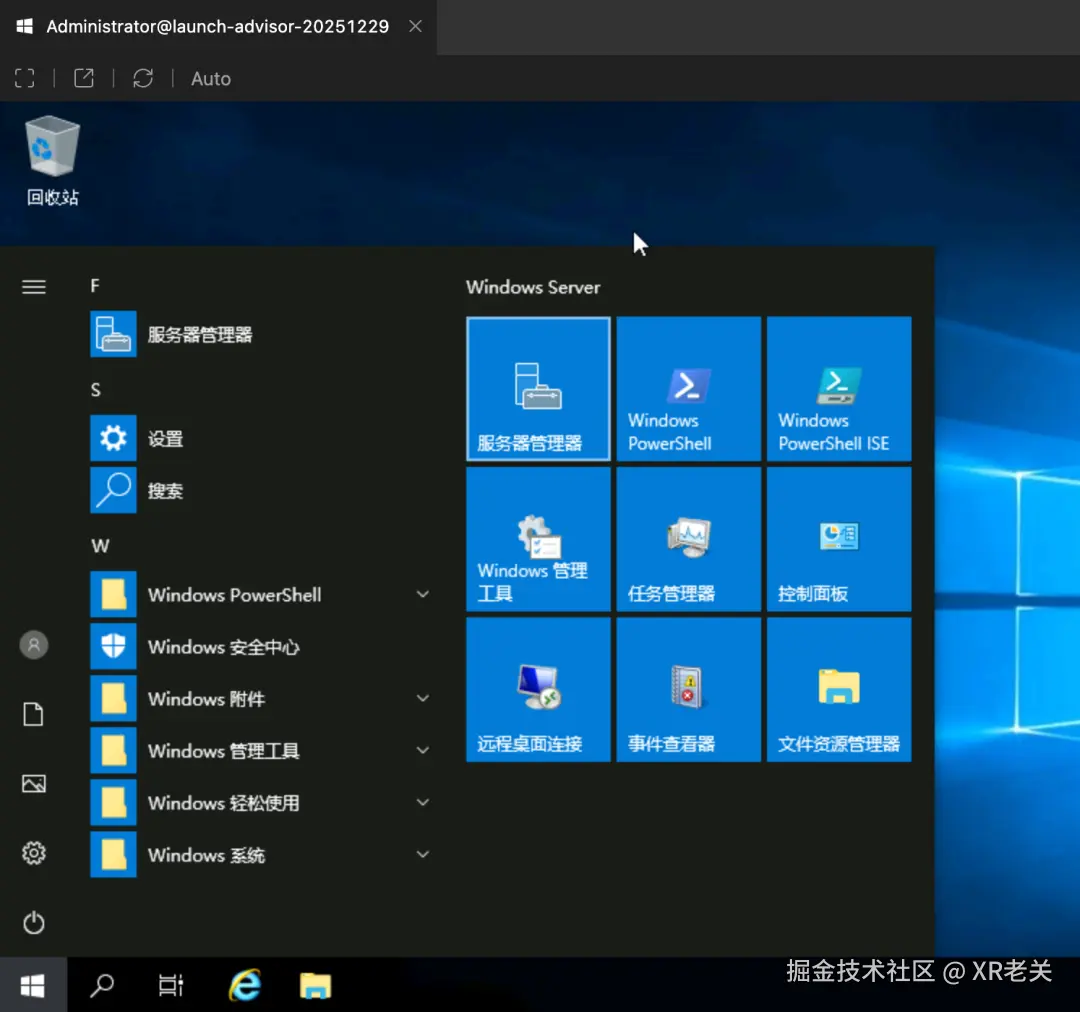Click the Windows Server group title

(532, 287)
